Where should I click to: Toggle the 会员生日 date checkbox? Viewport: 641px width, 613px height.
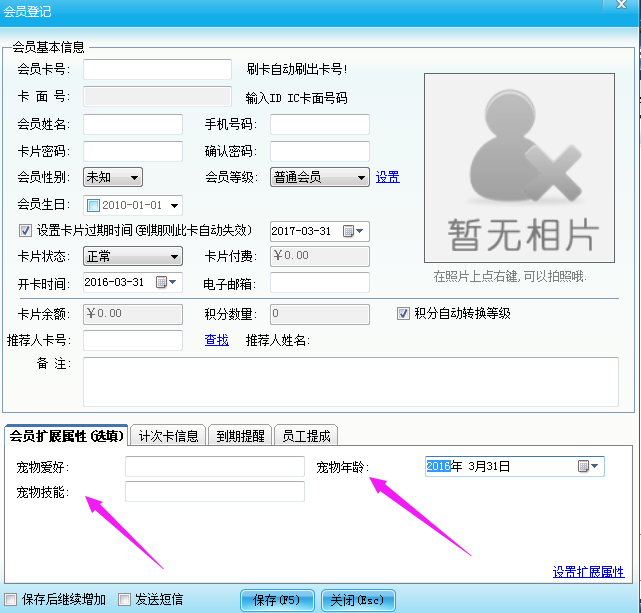(93, 205)
